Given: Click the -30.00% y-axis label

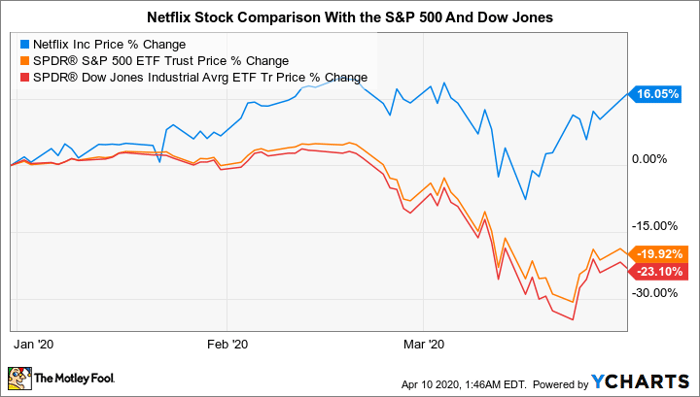Looking at the screenshot, I should pos(654,293).
